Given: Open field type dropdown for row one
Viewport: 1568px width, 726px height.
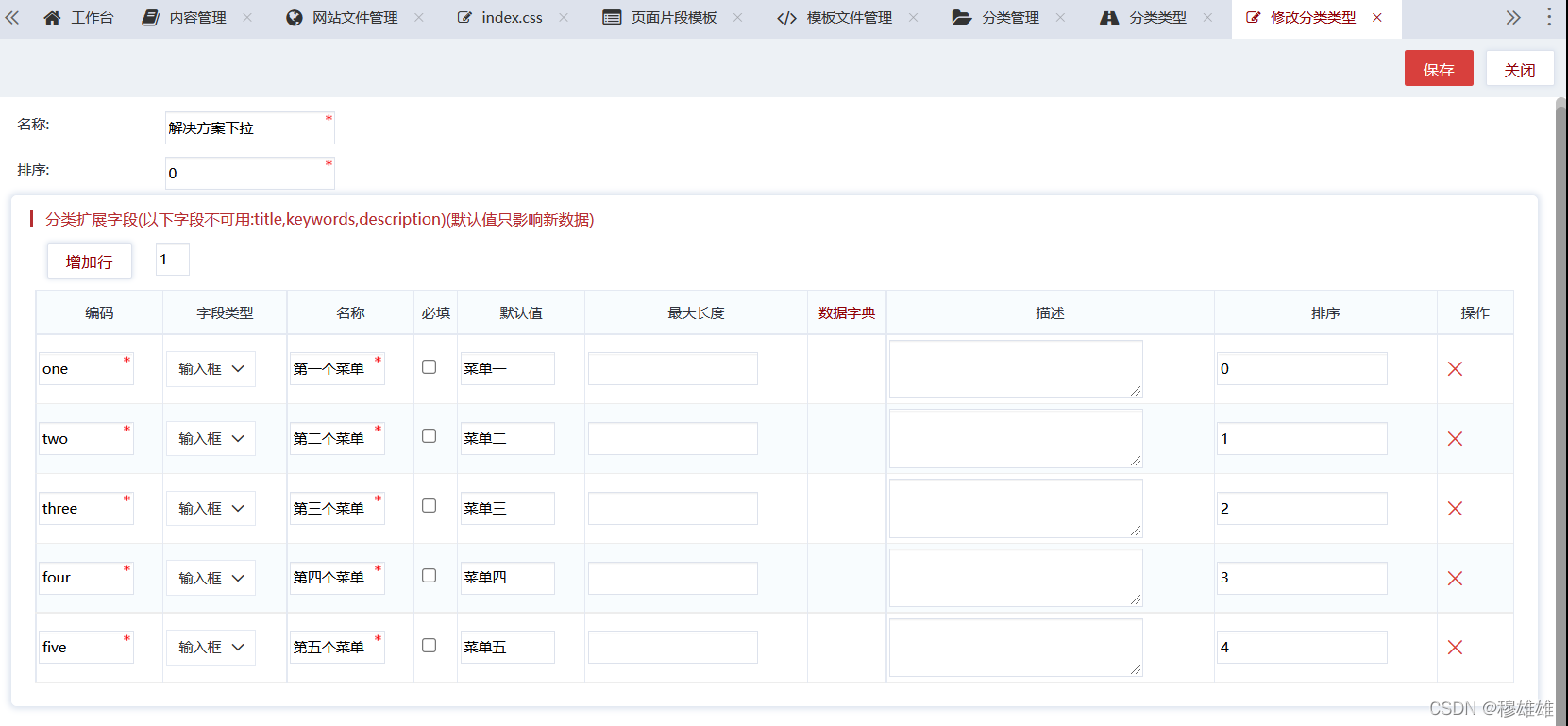Looking at the screenshot, I should tap(211, 369).
